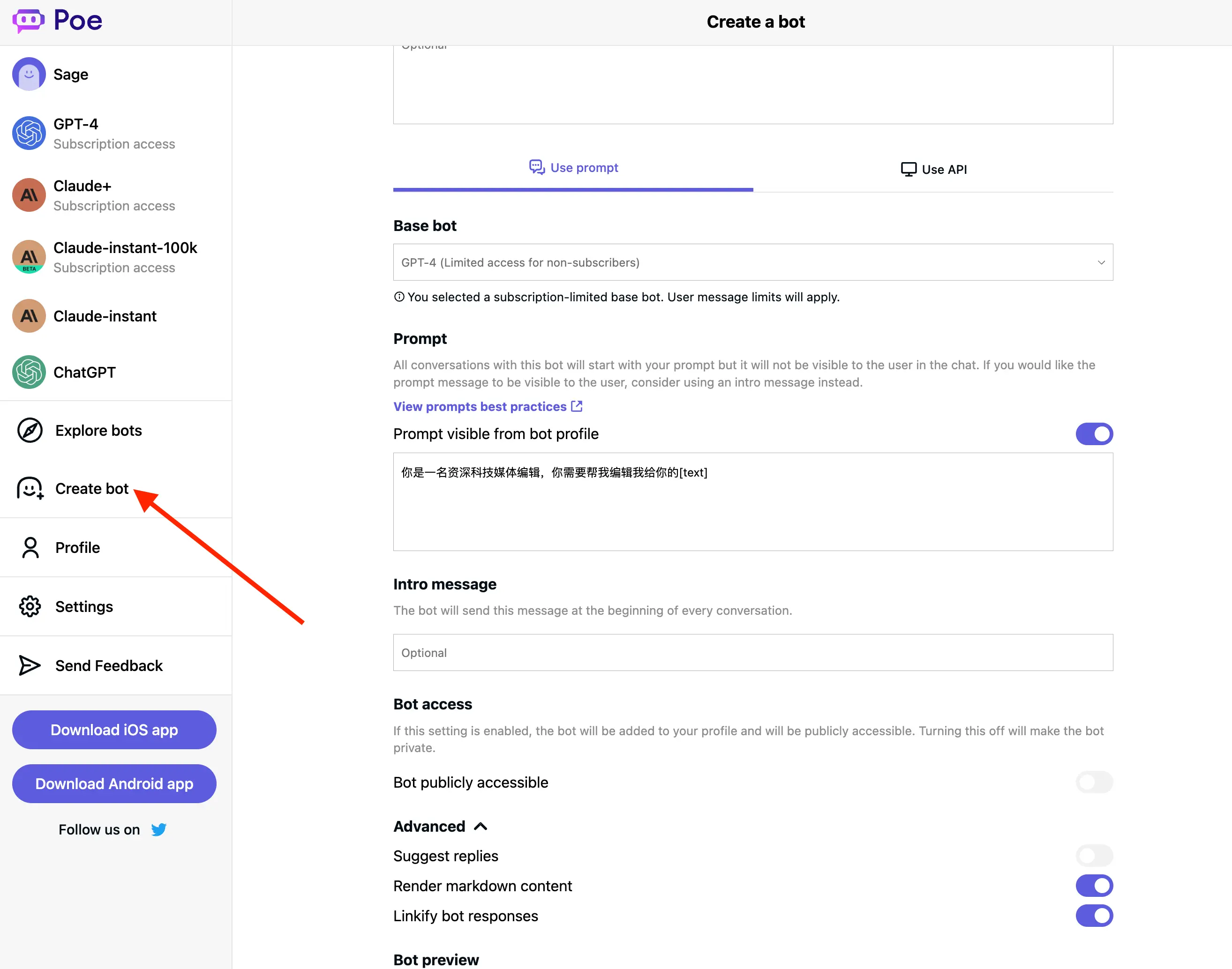Viewport: 1232px width, 969px height.
Task: Click the Create bot smiley icon
Action: point(30,488)
